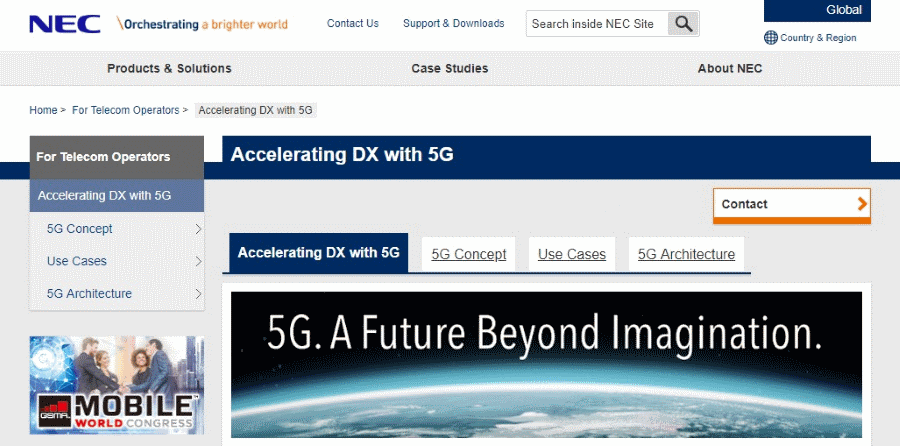Click the For Telecom Operators breadcrumb
The width and height of the screenshot is (900, 446).
[125, 110]
